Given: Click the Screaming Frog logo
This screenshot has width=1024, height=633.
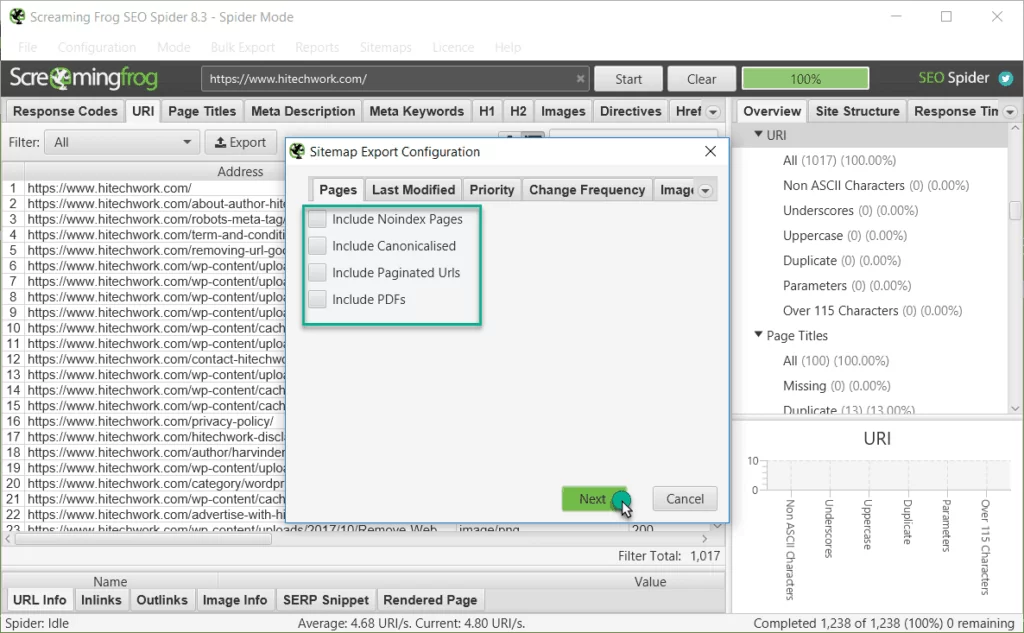Looking at the screenshot, I should point(84,78).
